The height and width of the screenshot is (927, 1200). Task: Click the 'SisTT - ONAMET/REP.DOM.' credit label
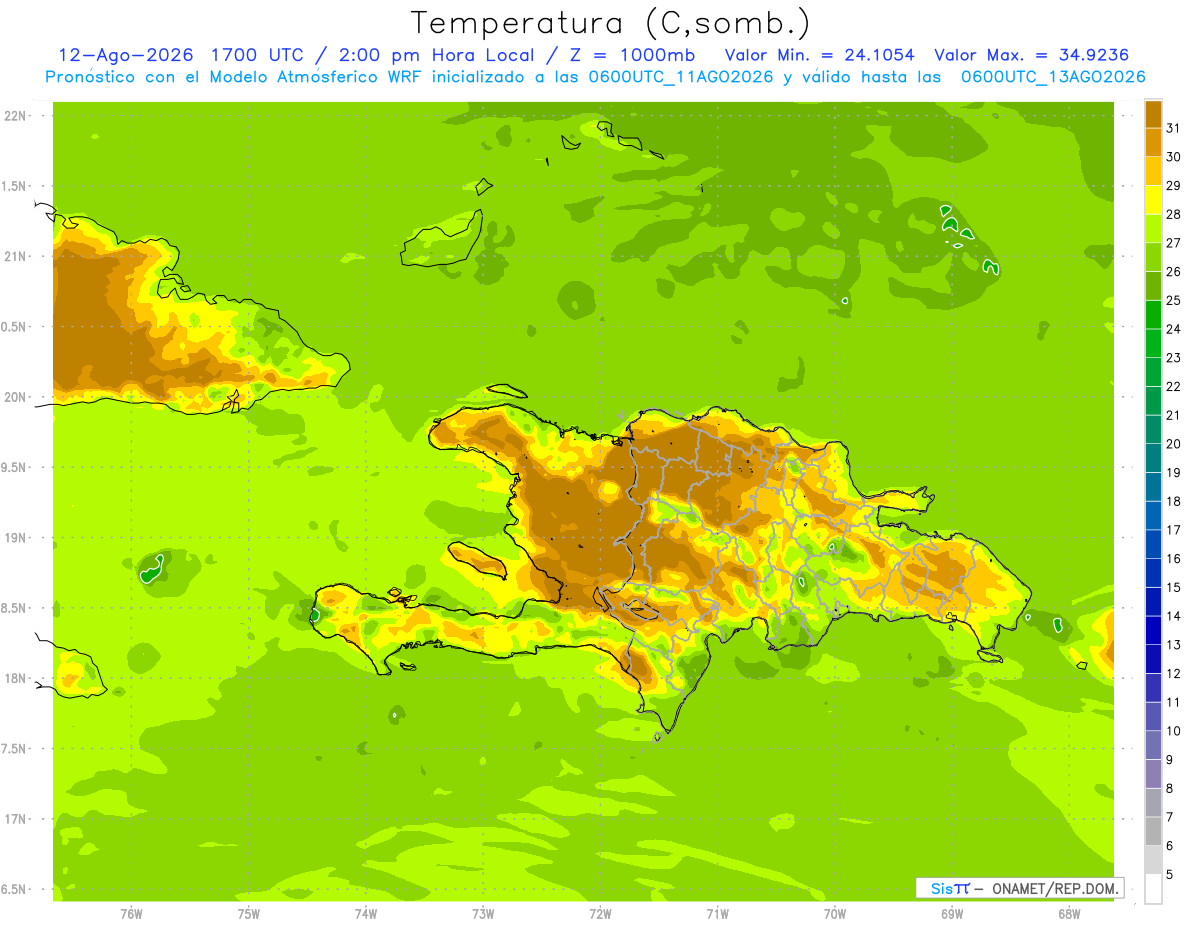pyautogui.click(x=1020, y=888)
